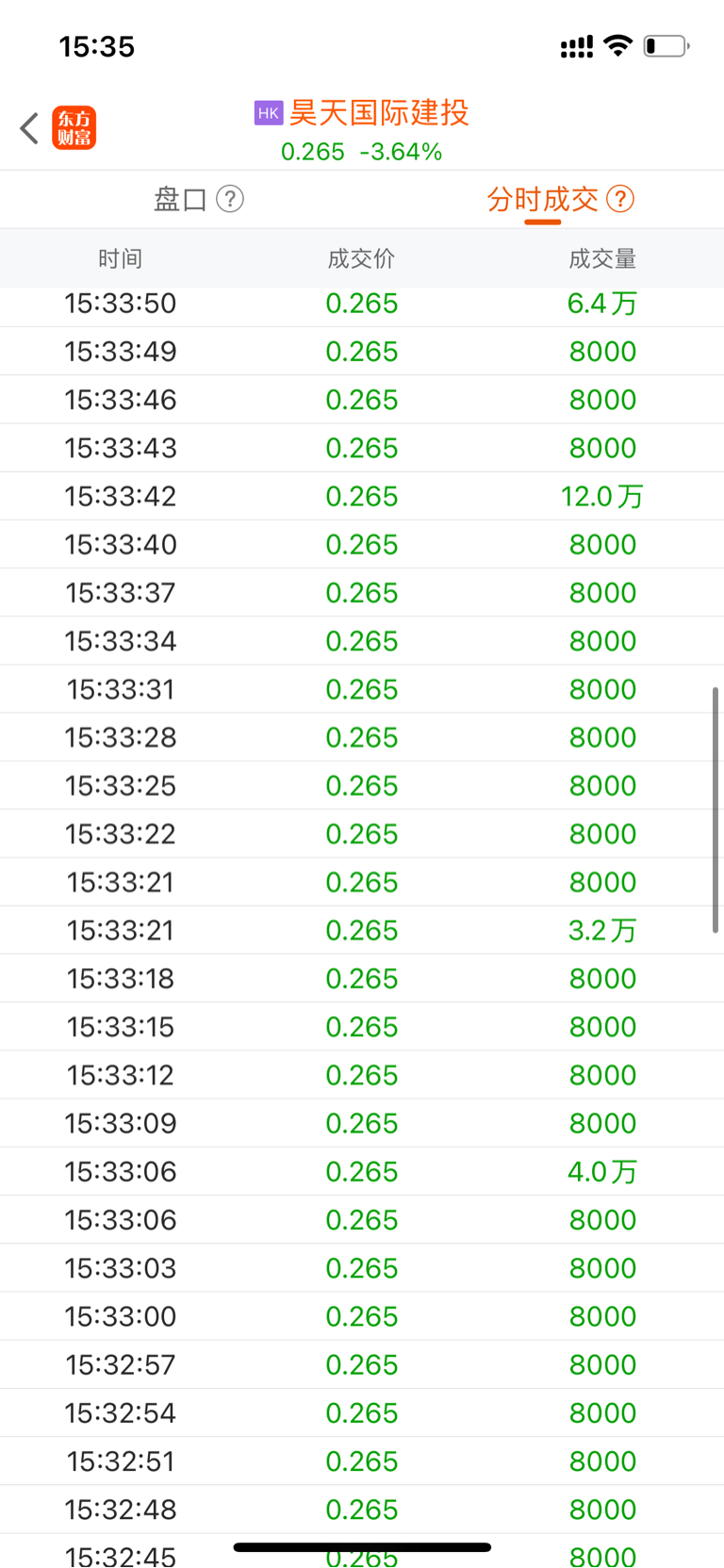
Task: Tap the cellular signal icon
Action: tap(577, 46)
